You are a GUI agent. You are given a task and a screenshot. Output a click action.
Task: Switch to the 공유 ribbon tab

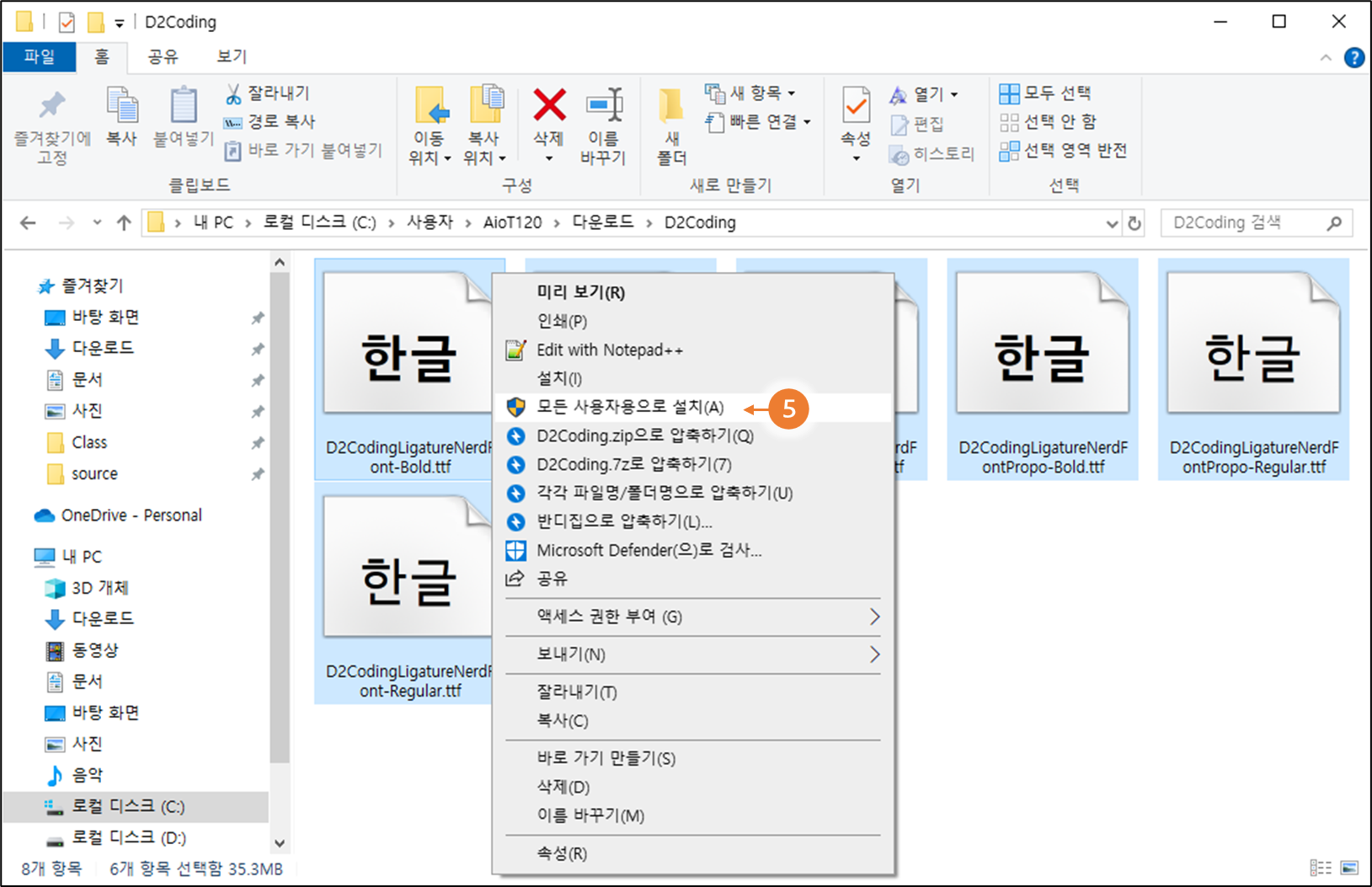point(163,56)
